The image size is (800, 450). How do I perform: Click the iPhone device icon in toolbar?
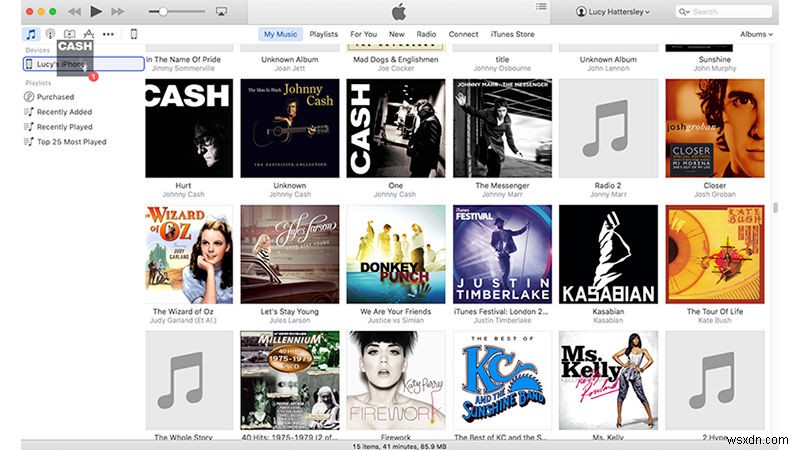point(134,34)
